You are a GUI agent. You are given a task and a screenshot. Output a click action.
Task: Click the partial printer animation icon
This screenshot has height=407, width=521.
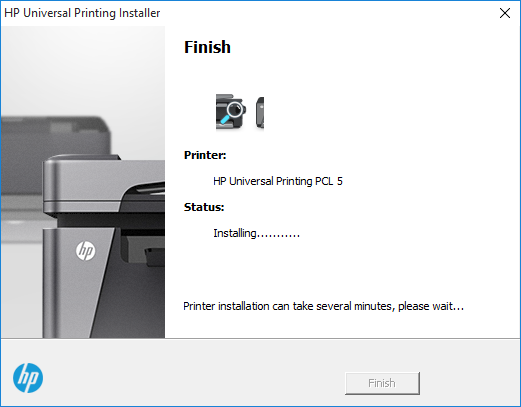pyautogui.click(x=260, y=112)
